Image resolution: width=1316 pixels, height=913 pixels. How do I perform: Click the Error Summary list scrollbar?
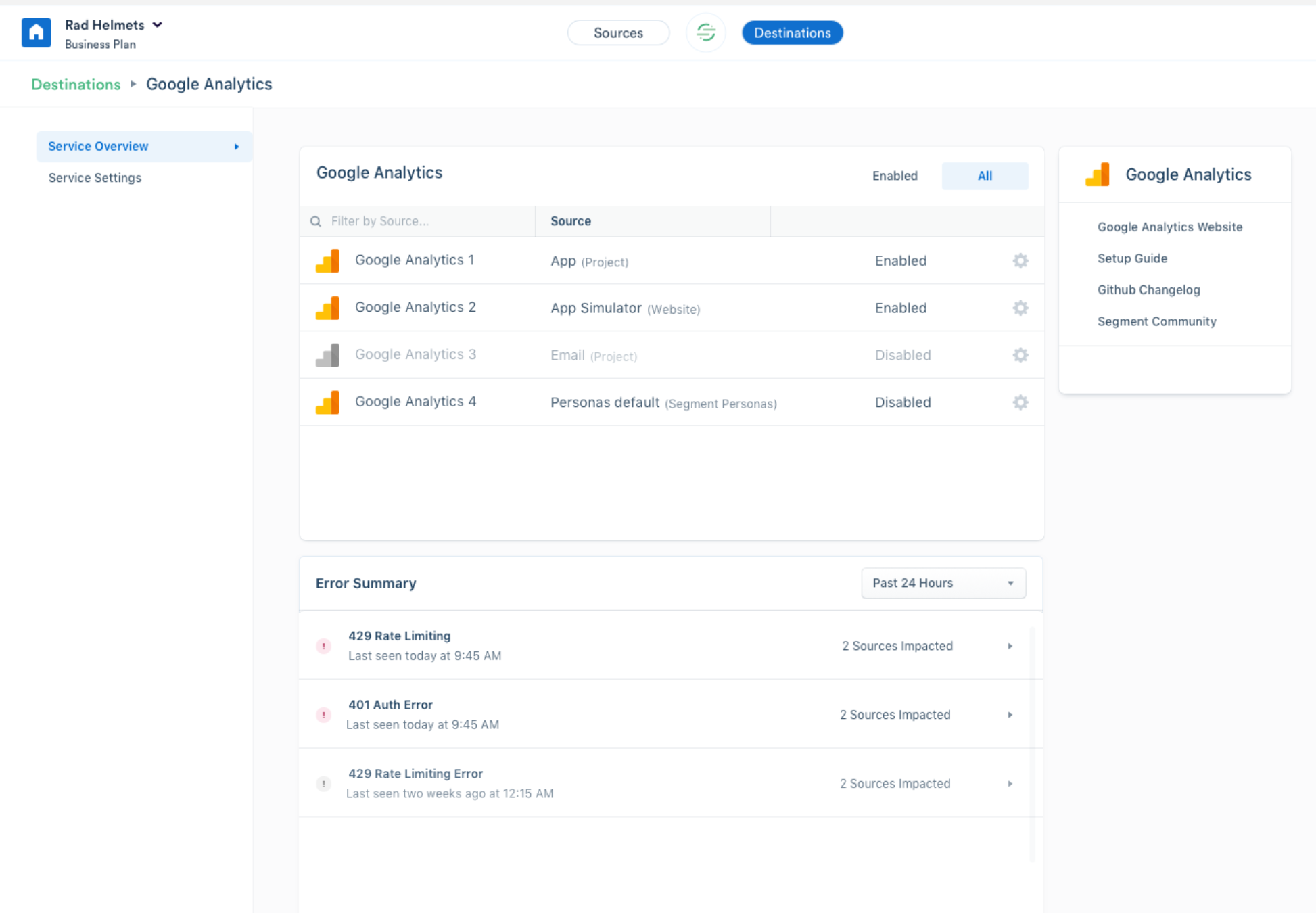[x=1033, y=744]
